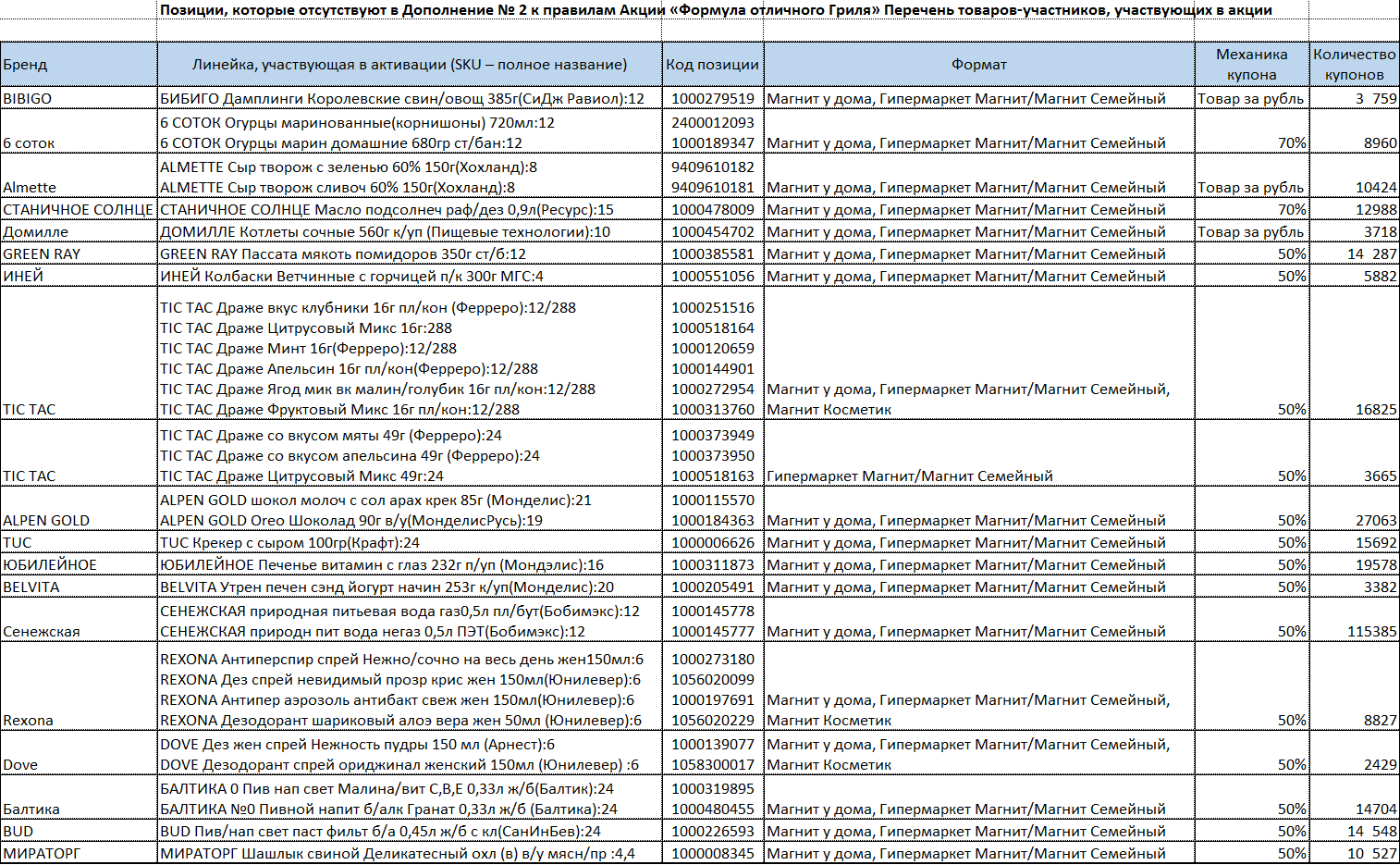
Task: Click position code 1000279519
Action: 712,98
